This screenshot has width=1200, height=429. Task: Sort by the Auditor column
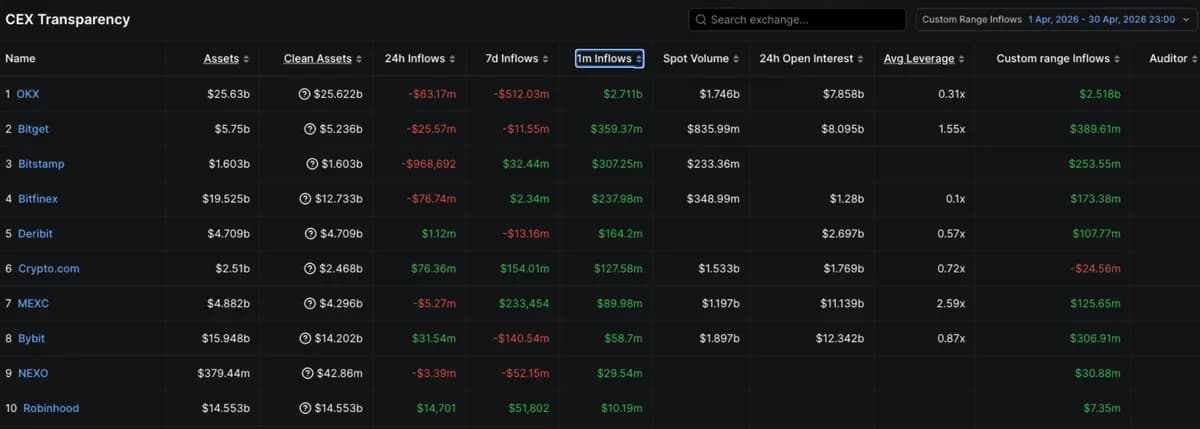click(1173, 59)
